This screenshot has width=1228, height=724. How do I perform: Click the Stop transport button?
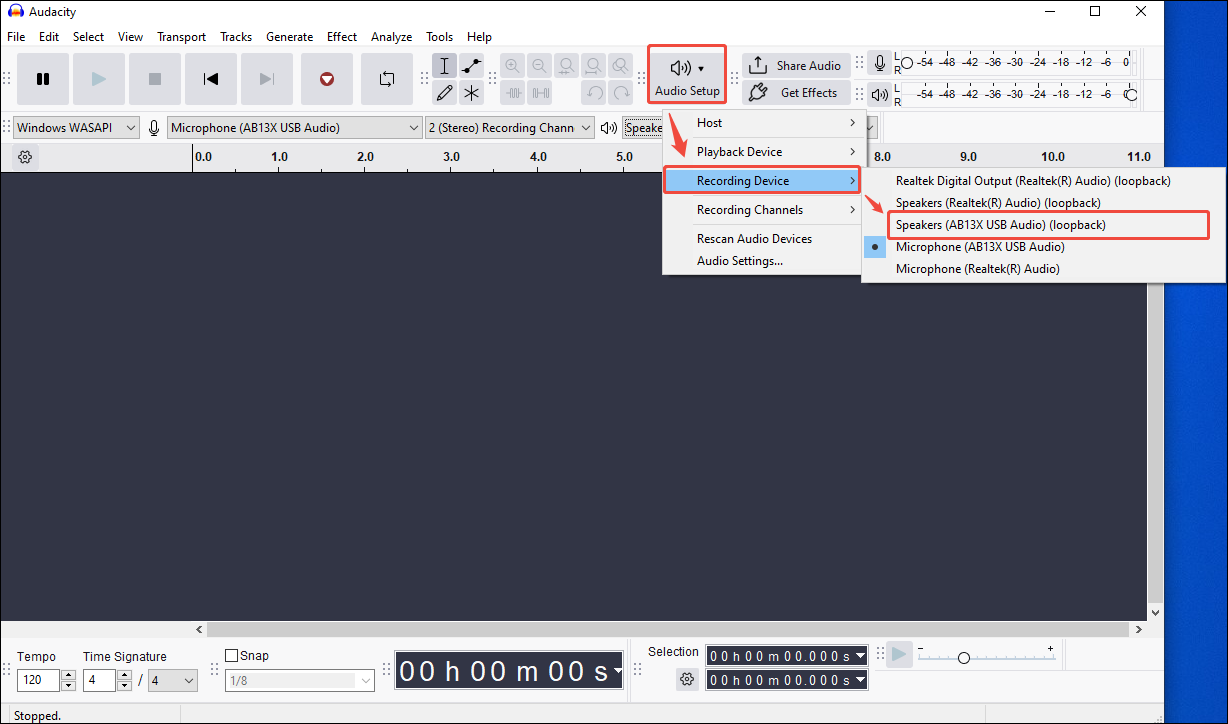coord(155,79)
